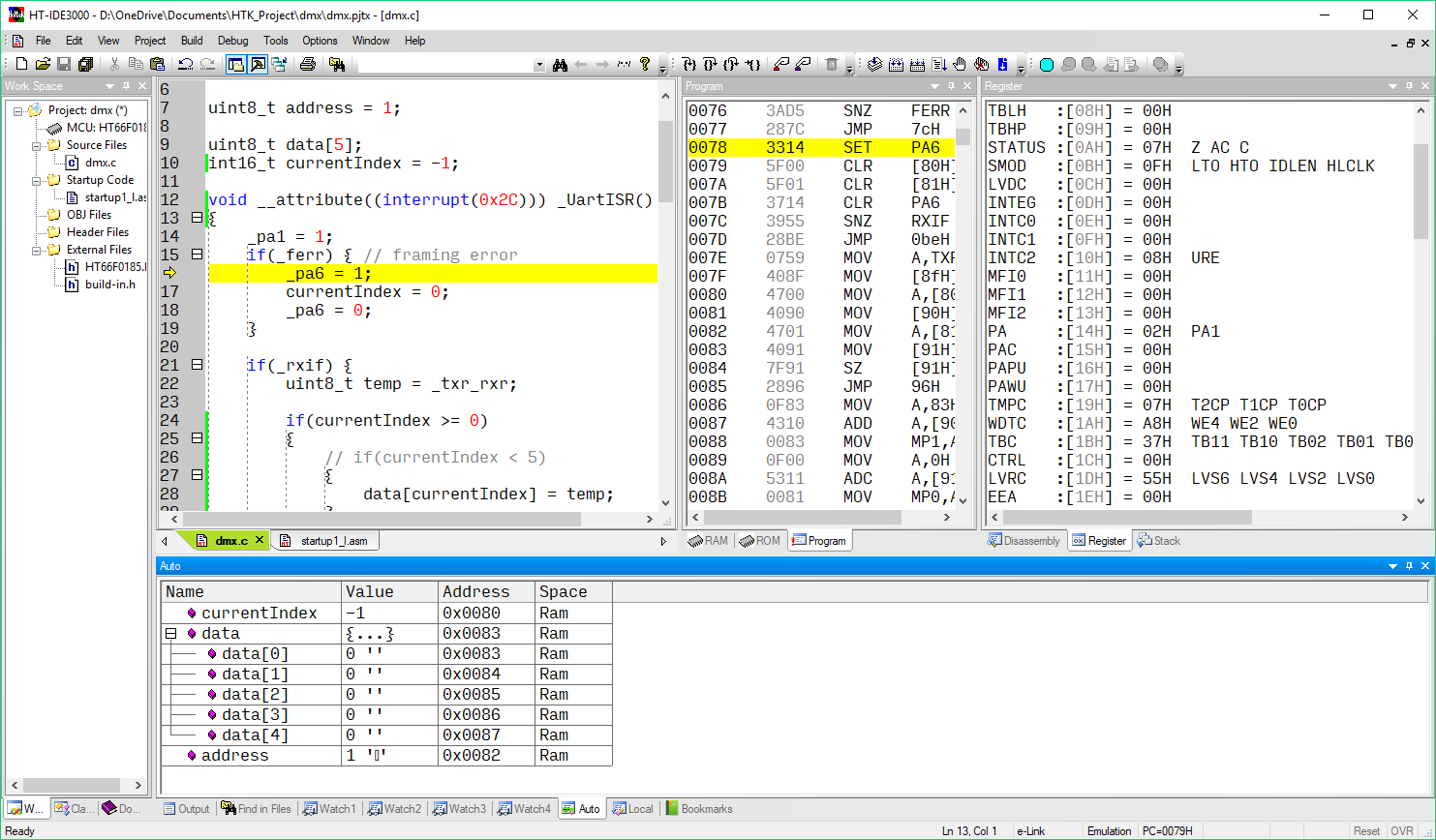
Task: Click the cyan octagon toolbar icon
Action: click(x=1047, y=65)
